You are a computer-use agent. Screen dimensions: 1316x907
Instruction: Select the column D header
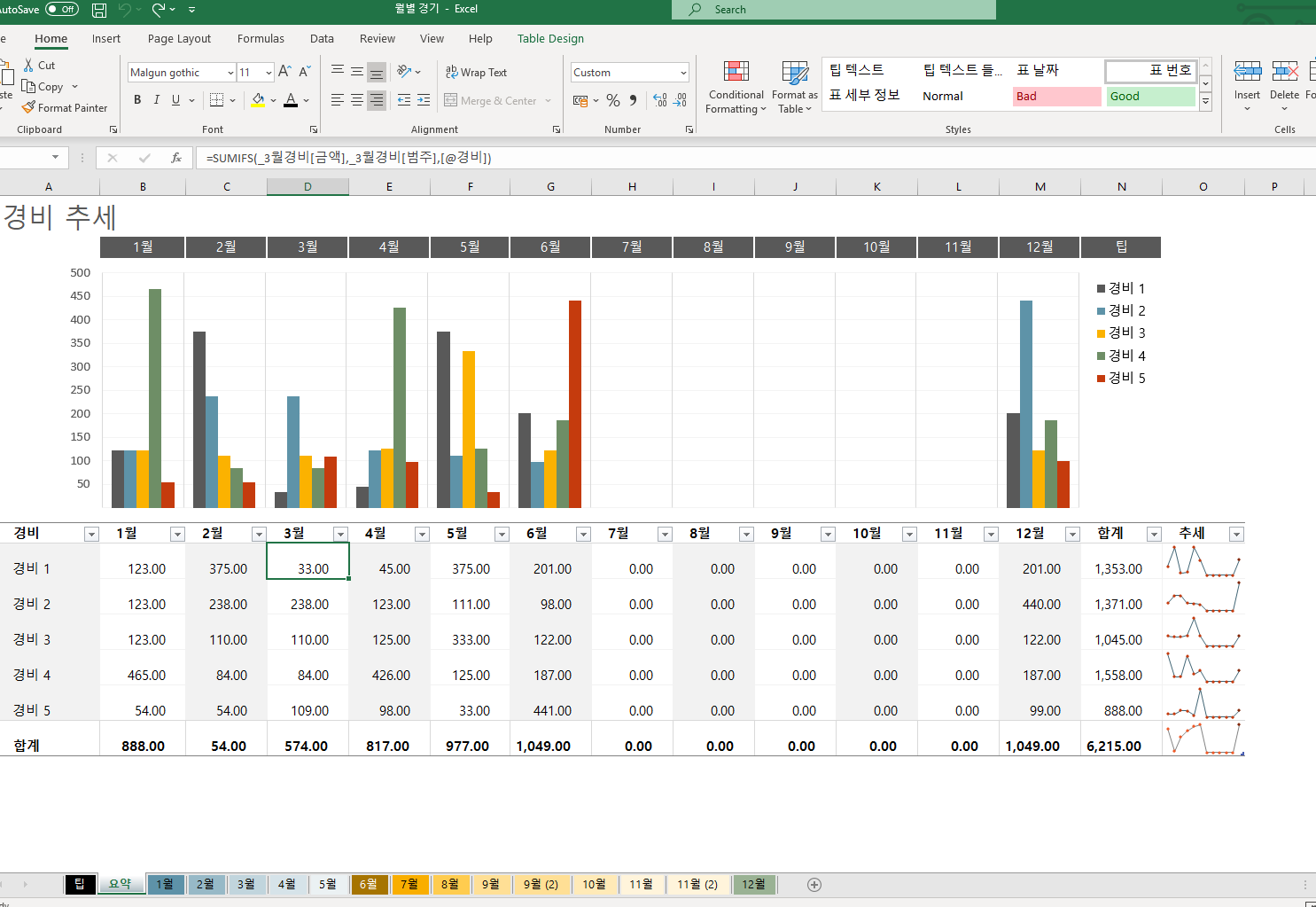308,186
